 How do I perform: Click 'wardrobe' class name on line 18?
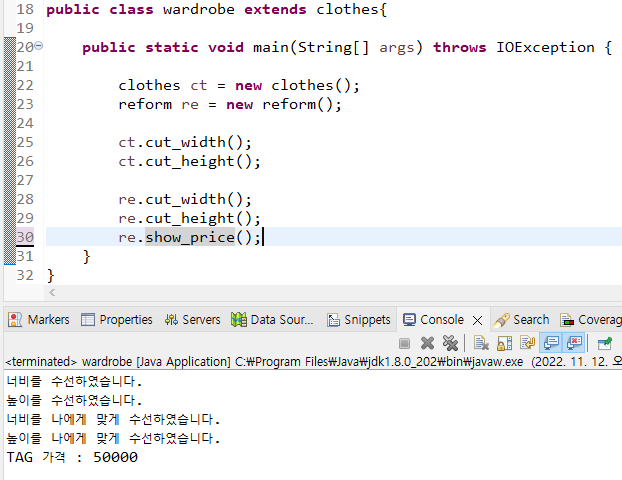[x=198, y=9]
